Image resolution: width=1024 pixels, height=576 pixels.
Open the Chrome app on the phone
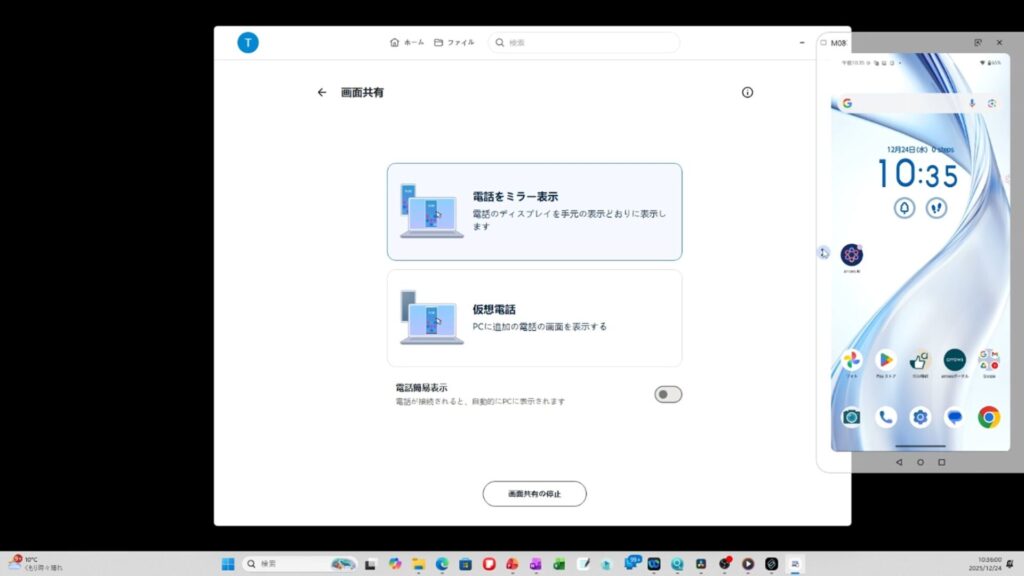(x=988, y=417)
